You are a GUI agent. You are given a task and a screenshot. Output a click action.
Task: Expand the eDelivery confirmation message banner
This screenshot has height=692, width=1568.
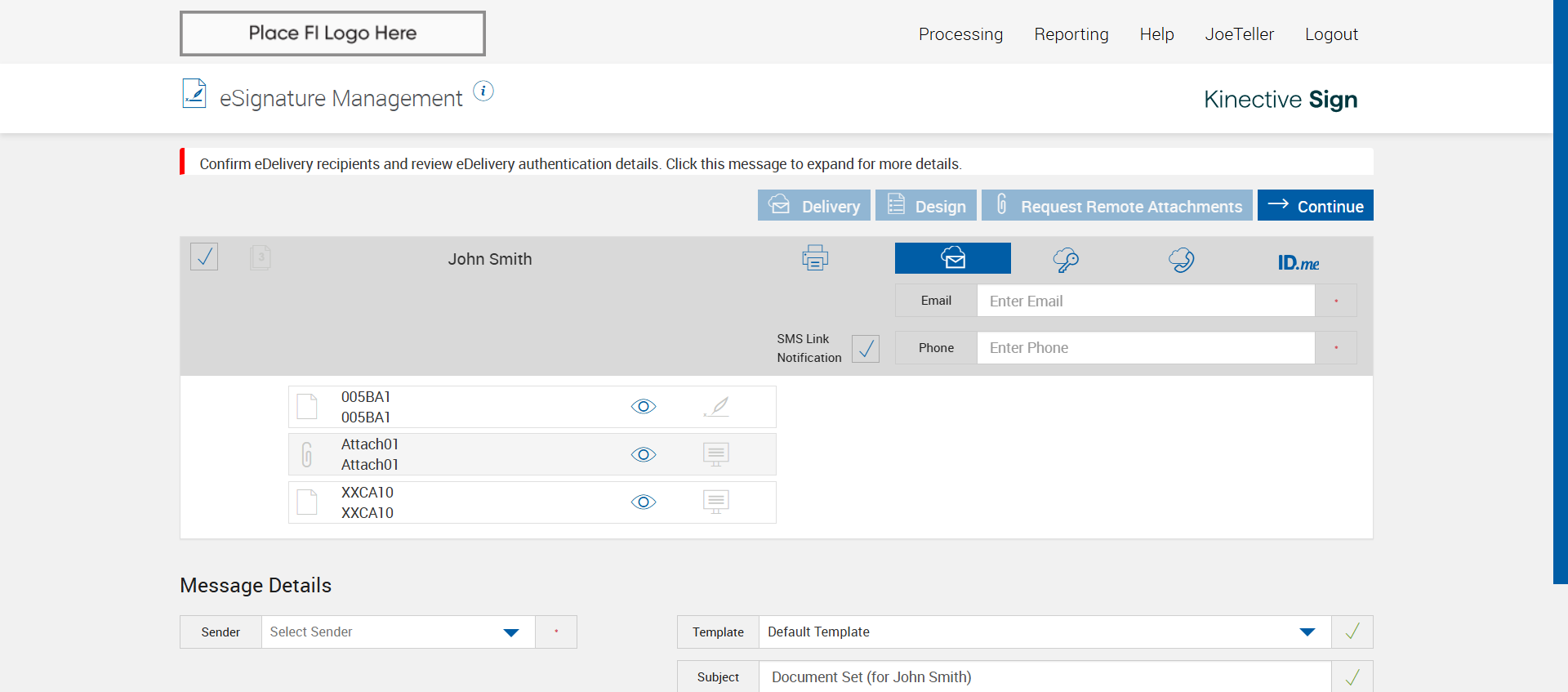tap(777, 163)
